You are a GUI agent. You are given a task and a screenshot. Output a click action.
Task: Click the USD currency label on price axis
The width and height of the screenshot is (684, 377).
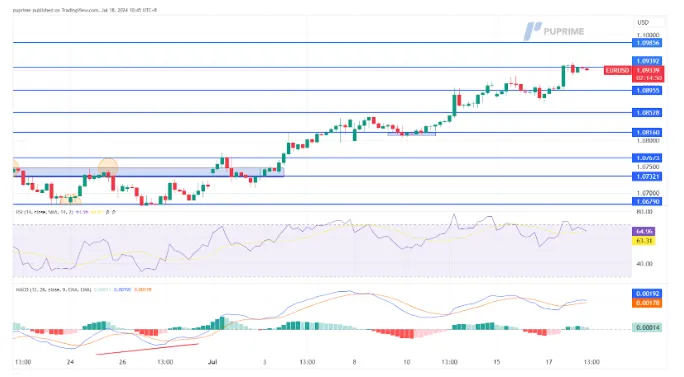(643, 22)
